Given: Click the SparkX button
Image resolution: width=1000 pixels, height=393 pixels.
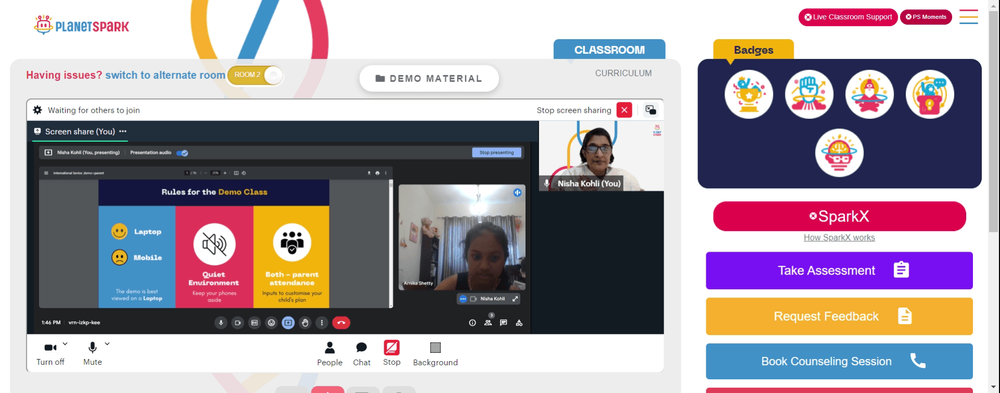Looking at the screenshot, I should [x=839, y=216].
